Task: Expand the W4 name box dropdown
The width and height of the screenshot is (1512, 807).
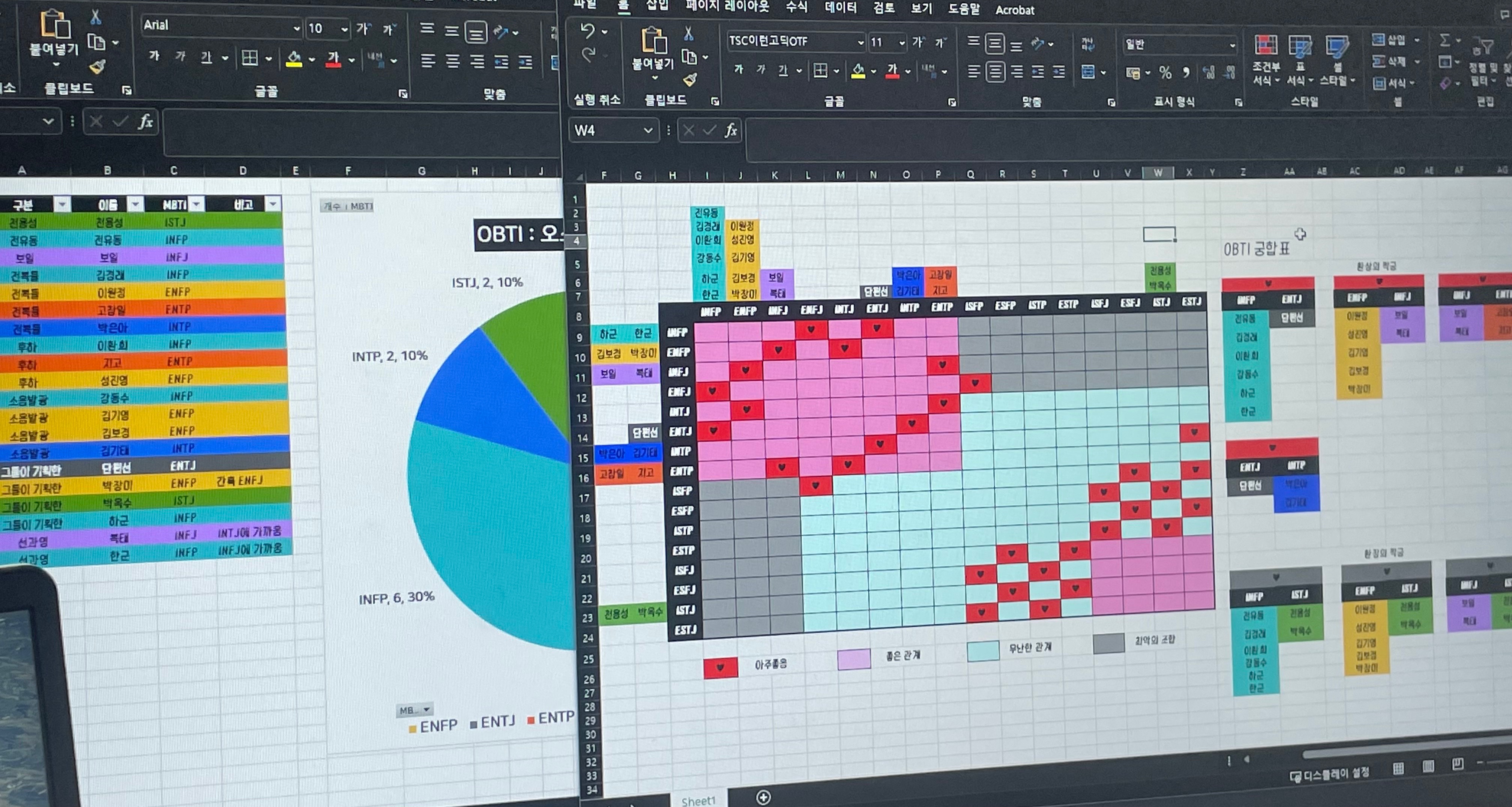Action: [x=648, y=130]
